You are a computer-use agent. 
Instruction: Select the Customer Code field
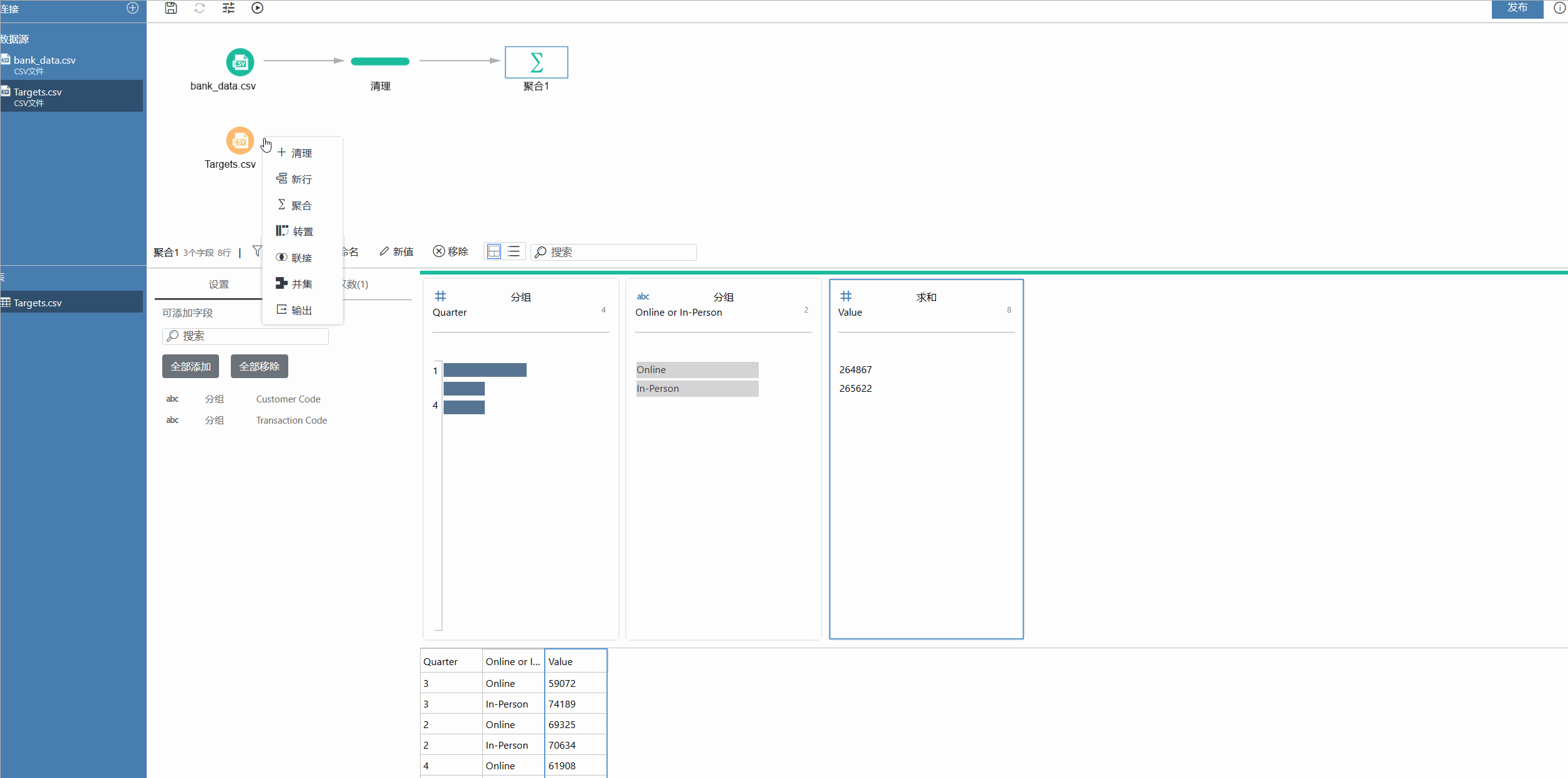pyautogui.click(x=288, y=399)
